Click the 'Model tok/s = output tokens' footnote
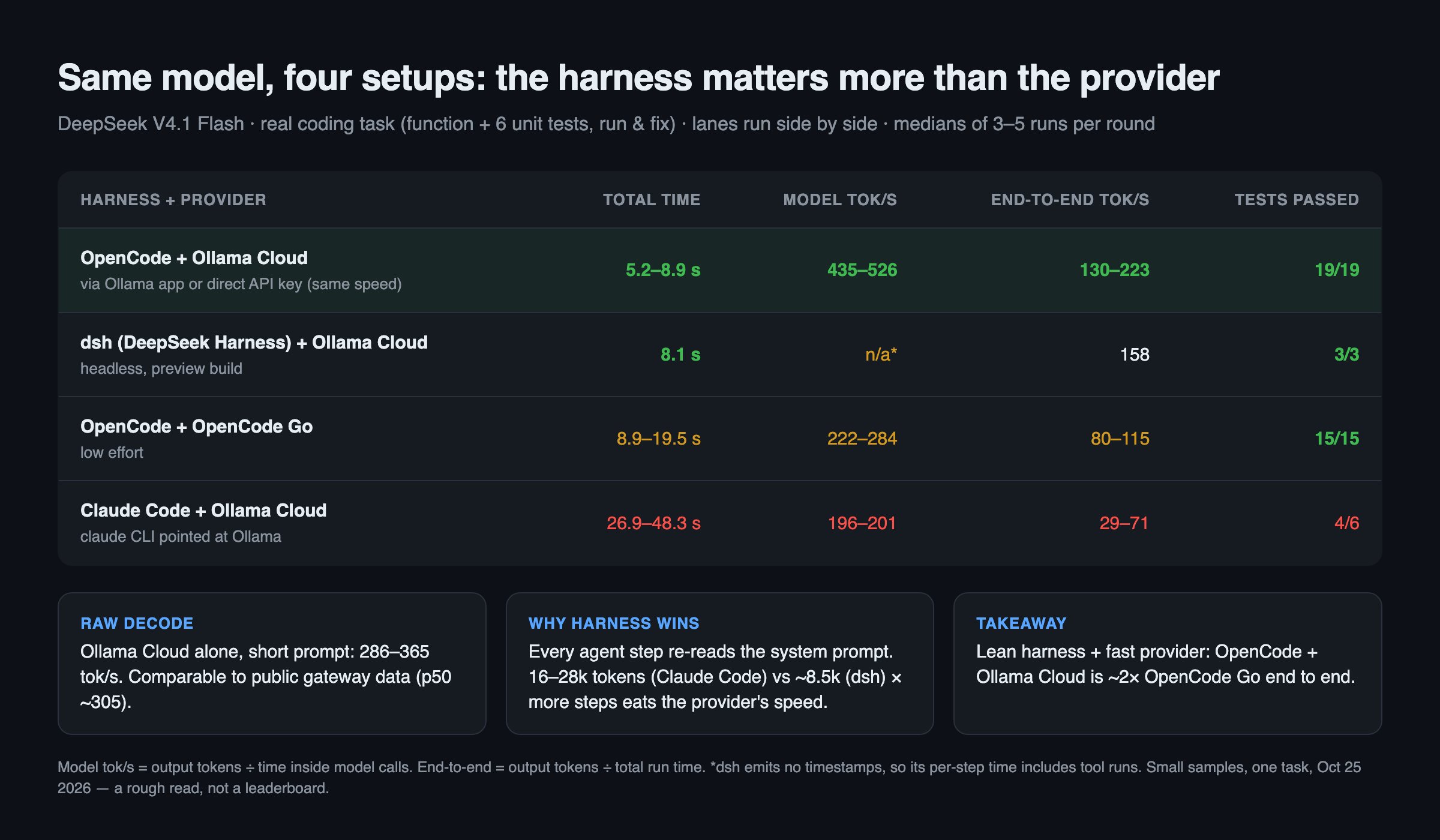The width and height of the screenshot is (1440, 840). [x=709, y=778]
